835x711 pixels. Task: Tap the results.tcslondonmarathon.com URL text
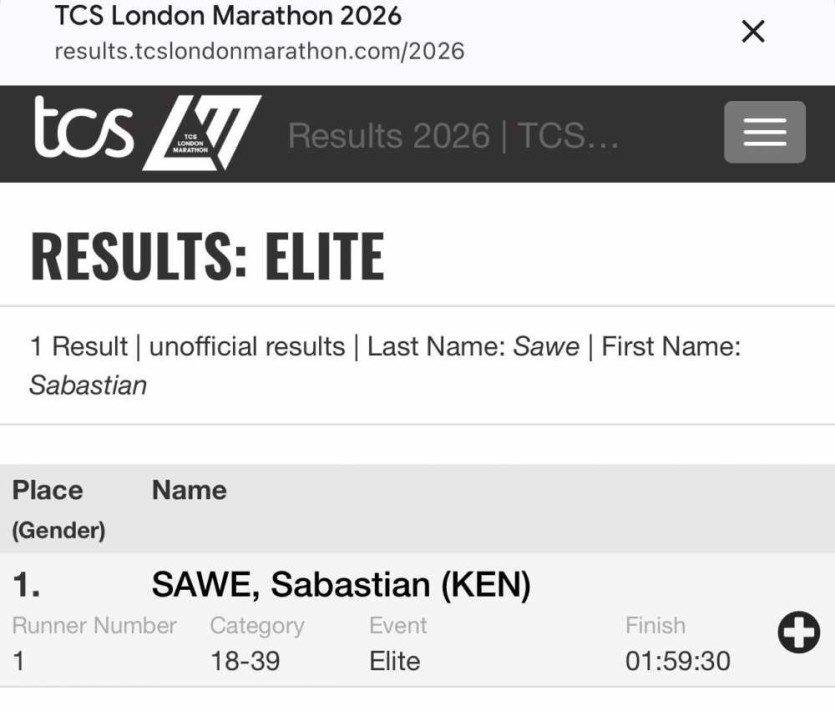[x=259, y=51]
